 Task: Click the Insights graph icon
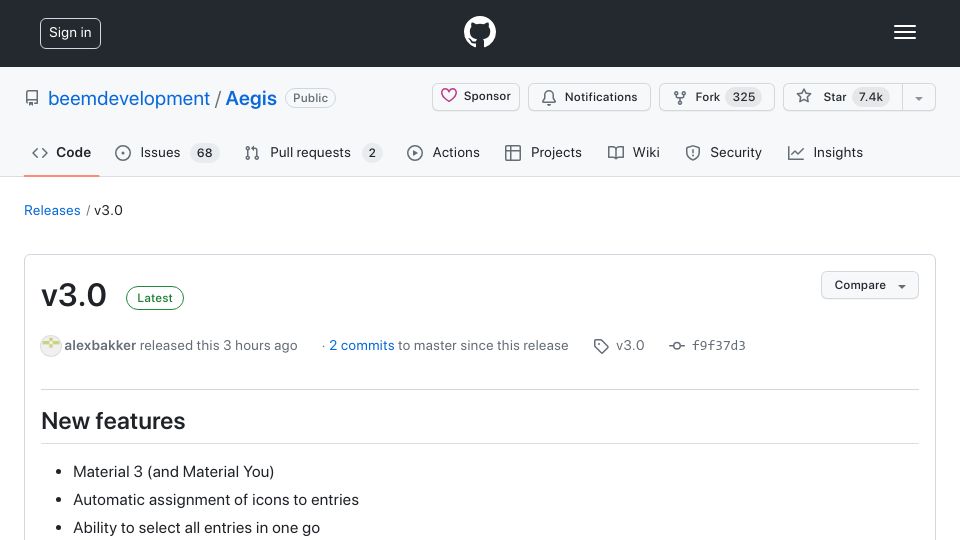click(795, 153)
